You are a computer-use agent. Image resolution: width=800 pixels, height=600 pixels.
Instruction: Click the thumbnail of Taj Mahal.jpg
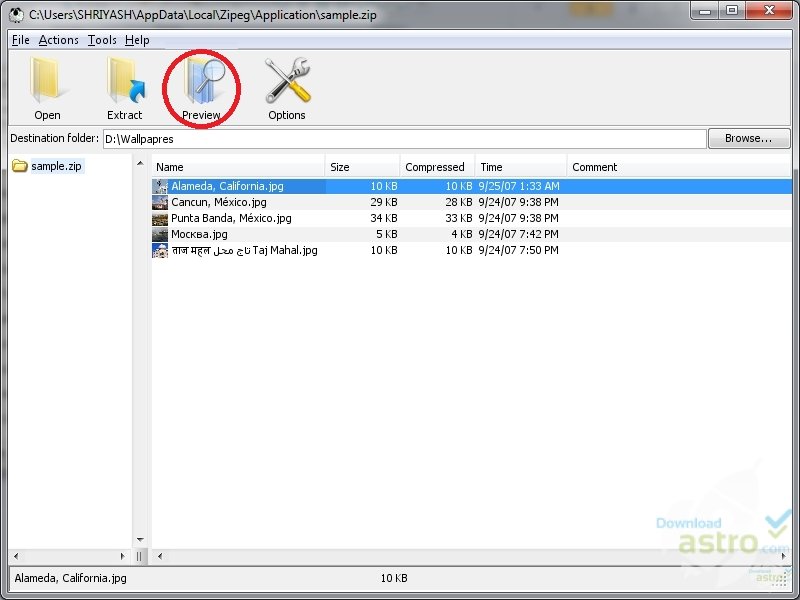[x=160, y=250]
